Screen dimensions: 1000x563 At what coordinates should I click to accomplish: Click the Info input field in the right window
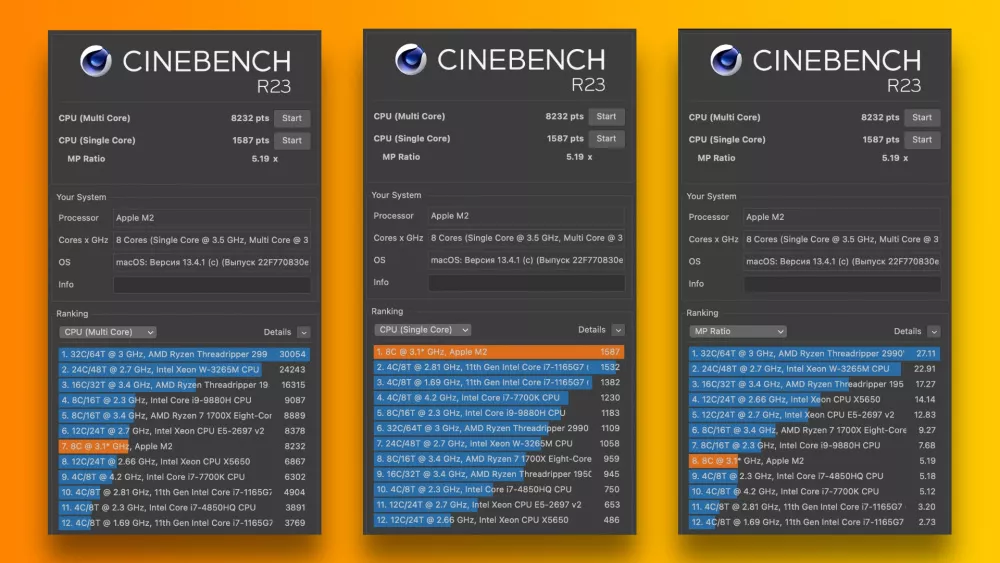[x=842, y=284]
